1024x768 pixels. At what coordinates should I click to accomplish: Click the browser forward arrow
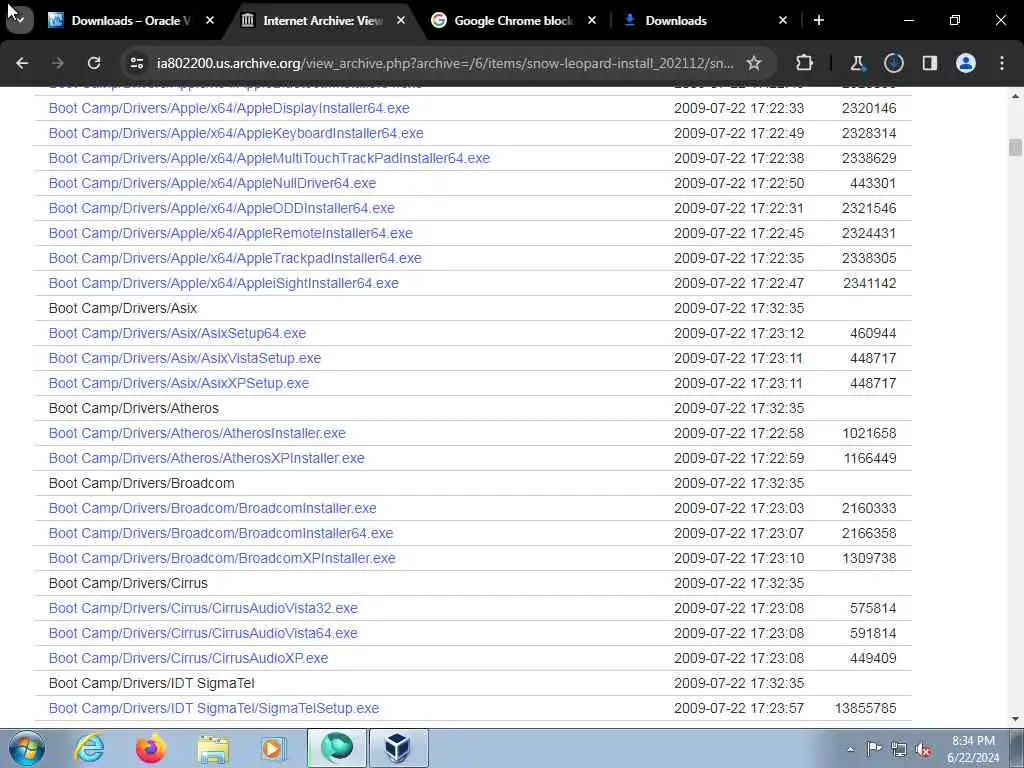[x=58, y=63]
